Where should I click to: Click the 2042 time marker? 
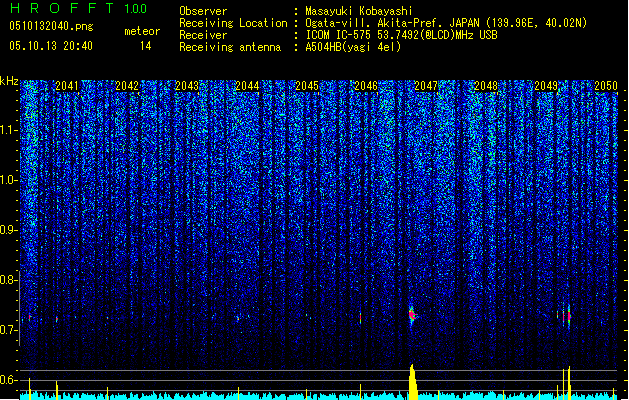(127, 86)
